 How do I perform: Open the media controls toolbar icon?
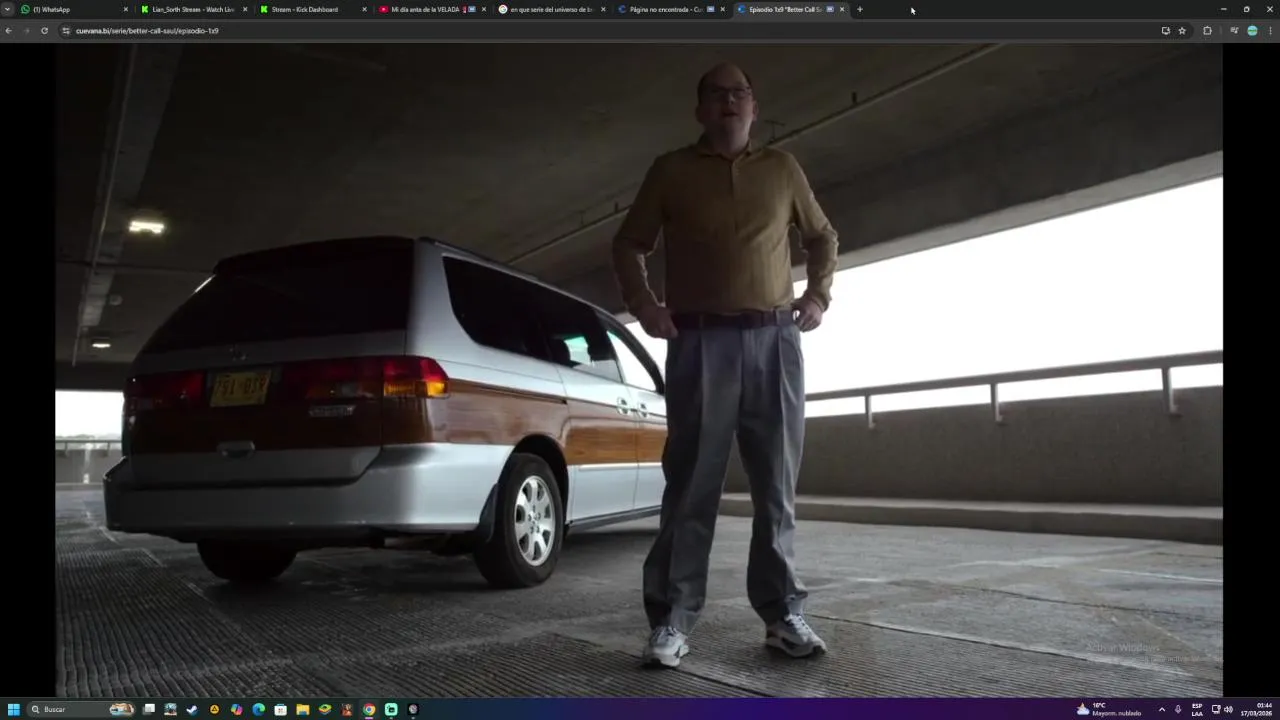pos(1234,31)
